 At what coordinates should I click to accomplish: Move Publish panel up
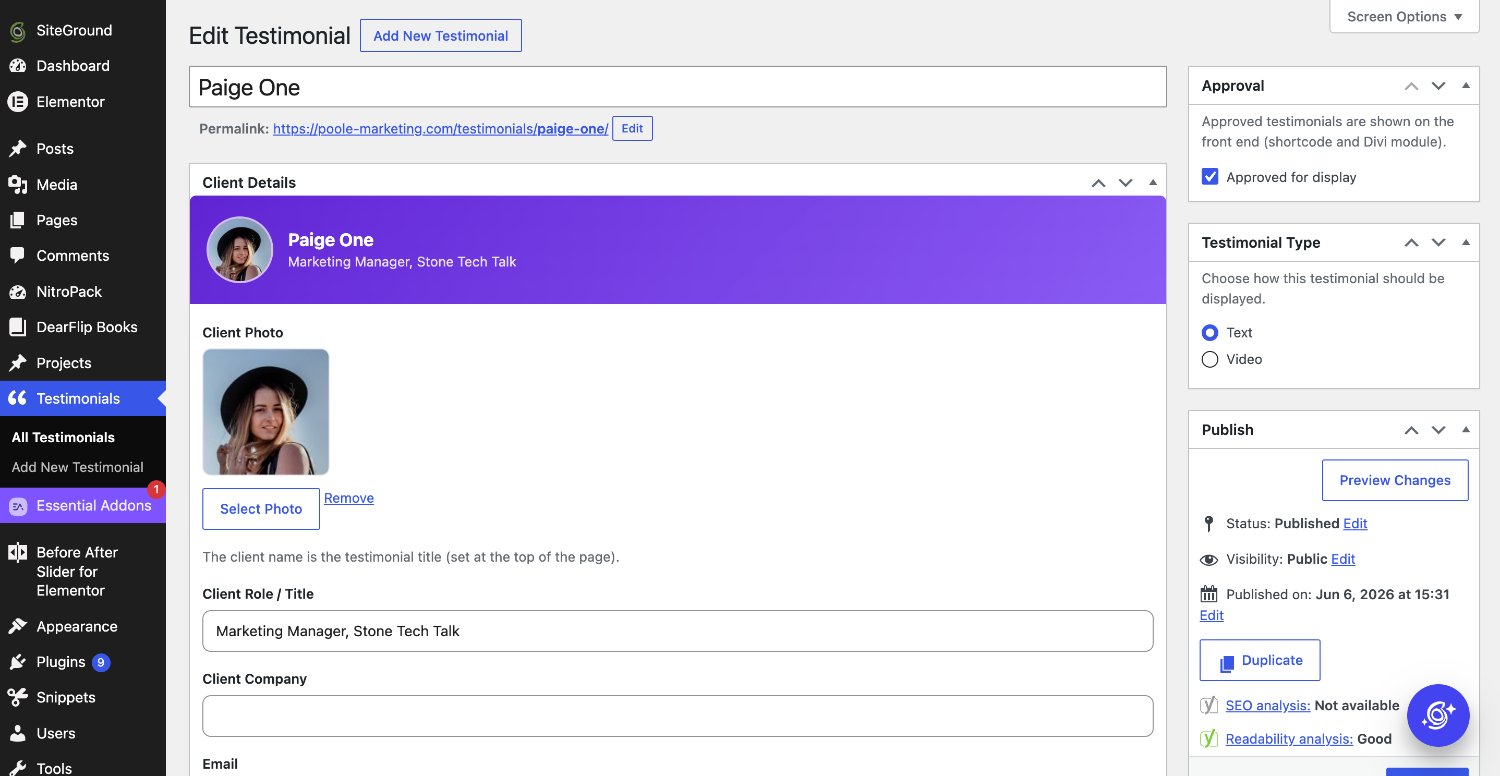[x=1411, y=430]
